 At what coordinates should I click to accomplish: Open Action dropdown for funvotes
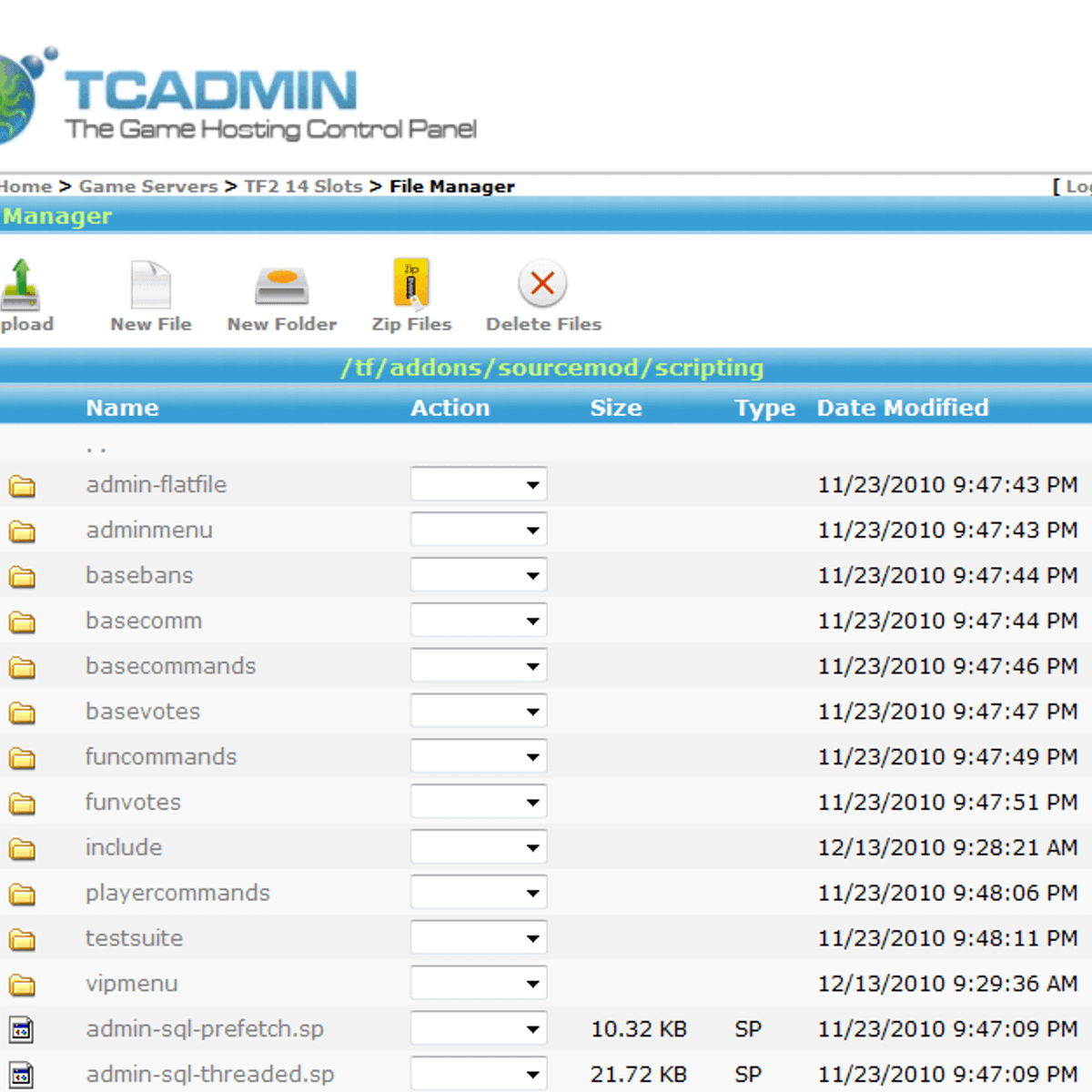pos(479,802)
